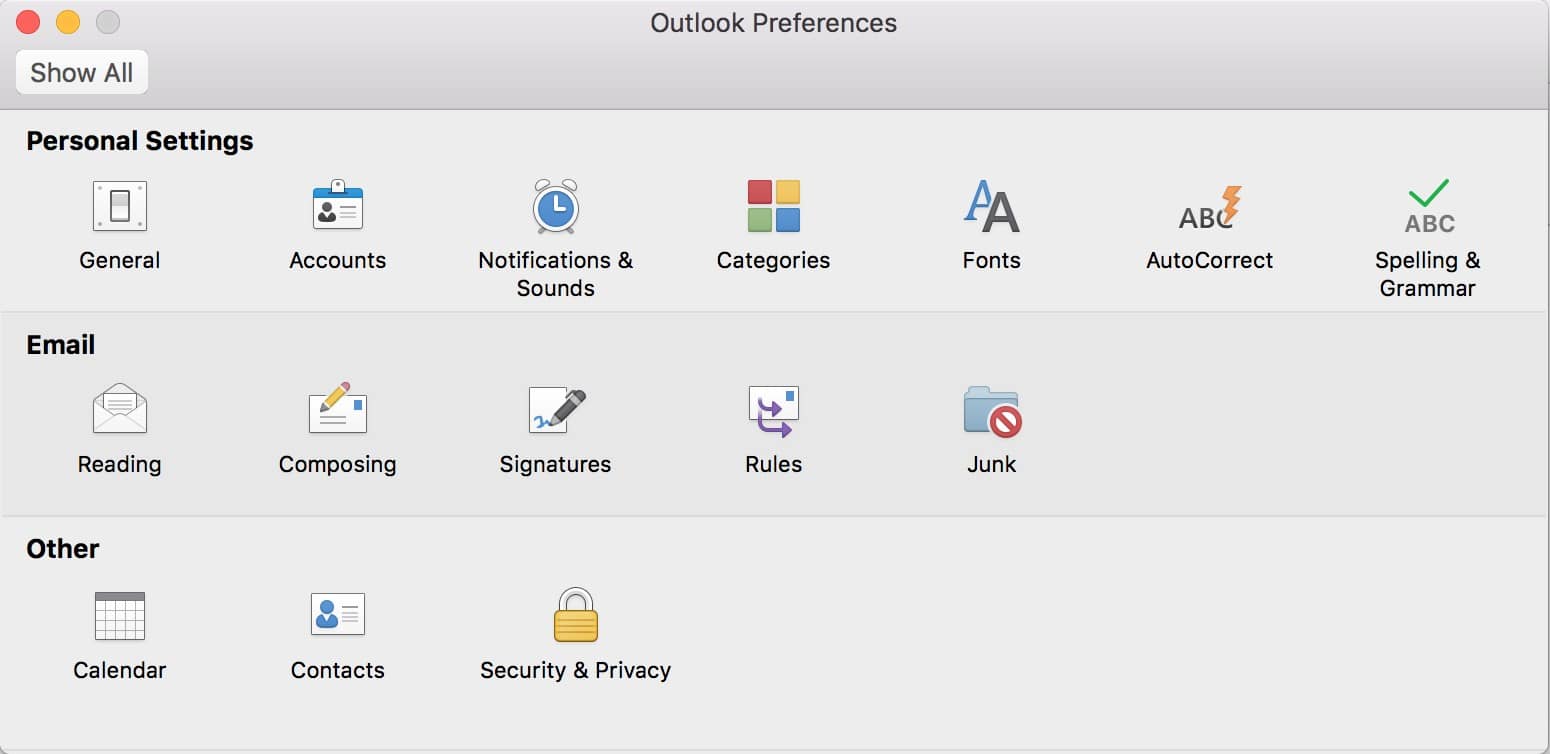This screenshot has height=754, width=1550.
Task: Open email Rules preferences
Action: pyautogui.click(x=773, y=410)
